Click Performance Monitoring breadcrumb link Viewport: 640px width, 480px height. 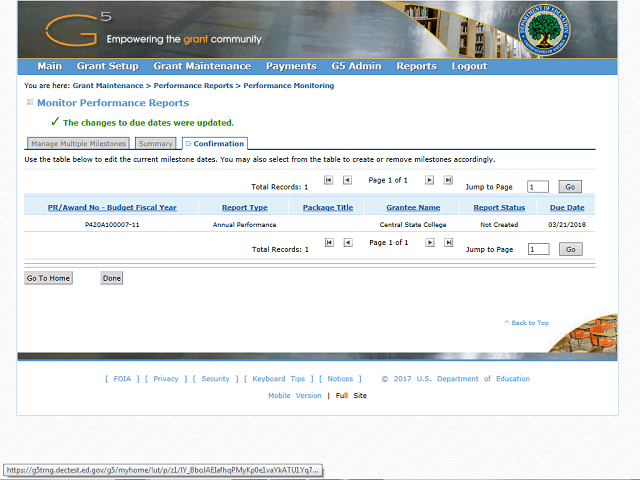(289, 86)
